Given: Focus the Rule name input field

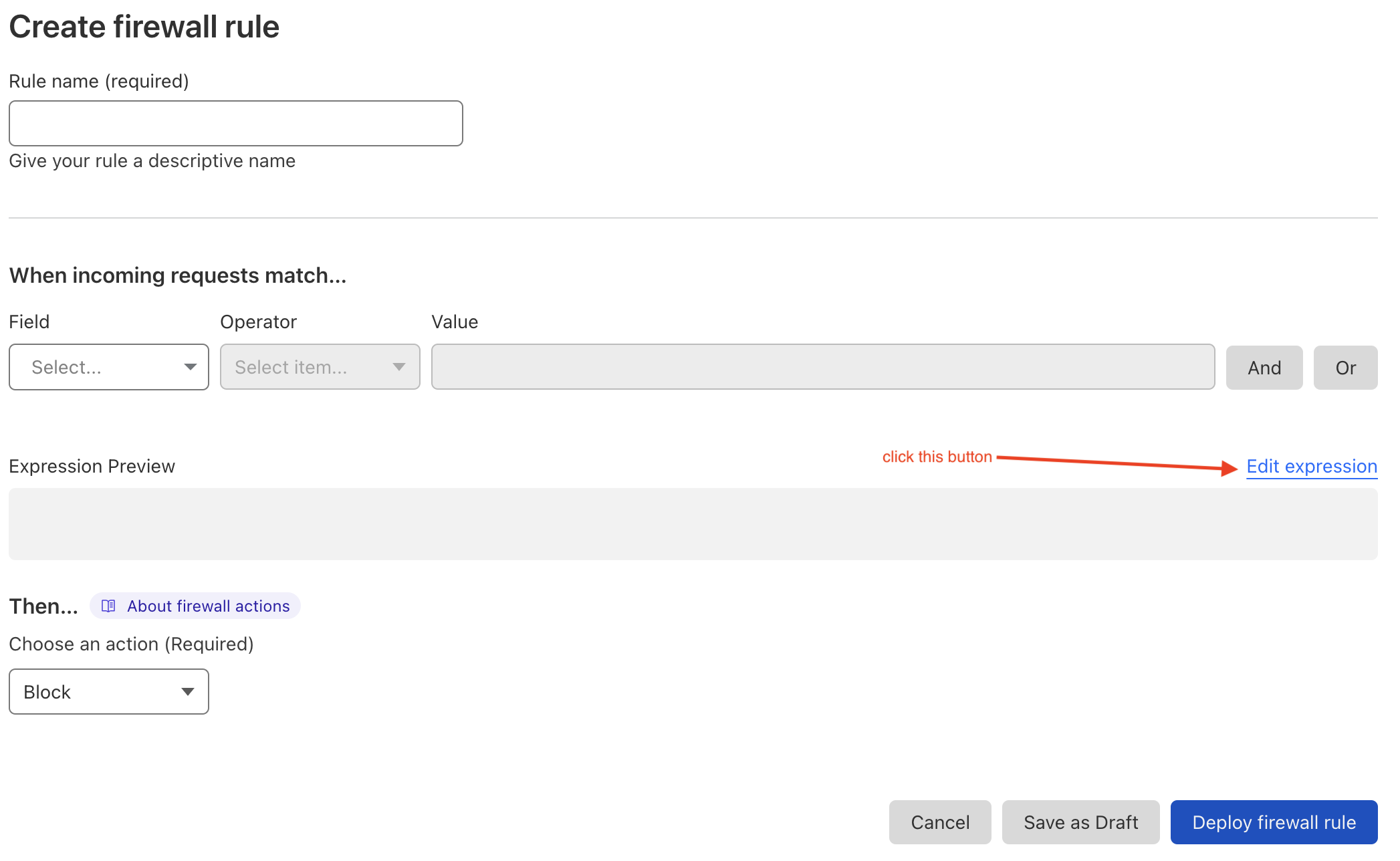Looking at the screenshot, I should (235, 123).
